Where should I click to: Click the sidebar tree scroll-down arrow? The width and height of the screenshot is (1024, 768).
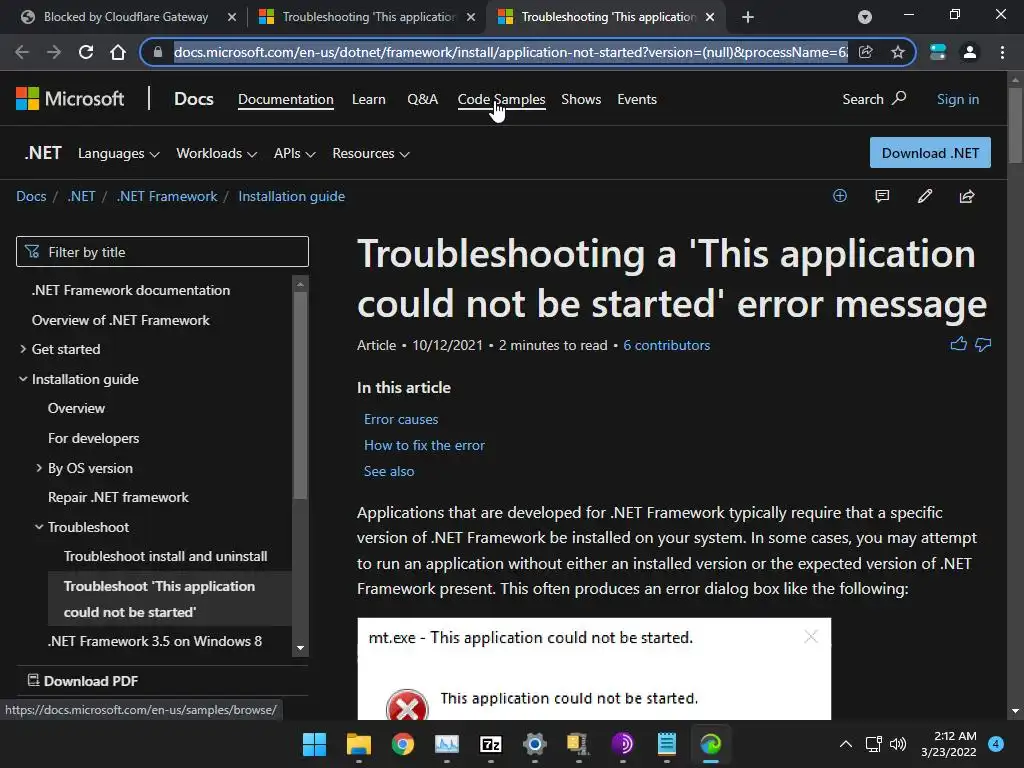[300, 648]
